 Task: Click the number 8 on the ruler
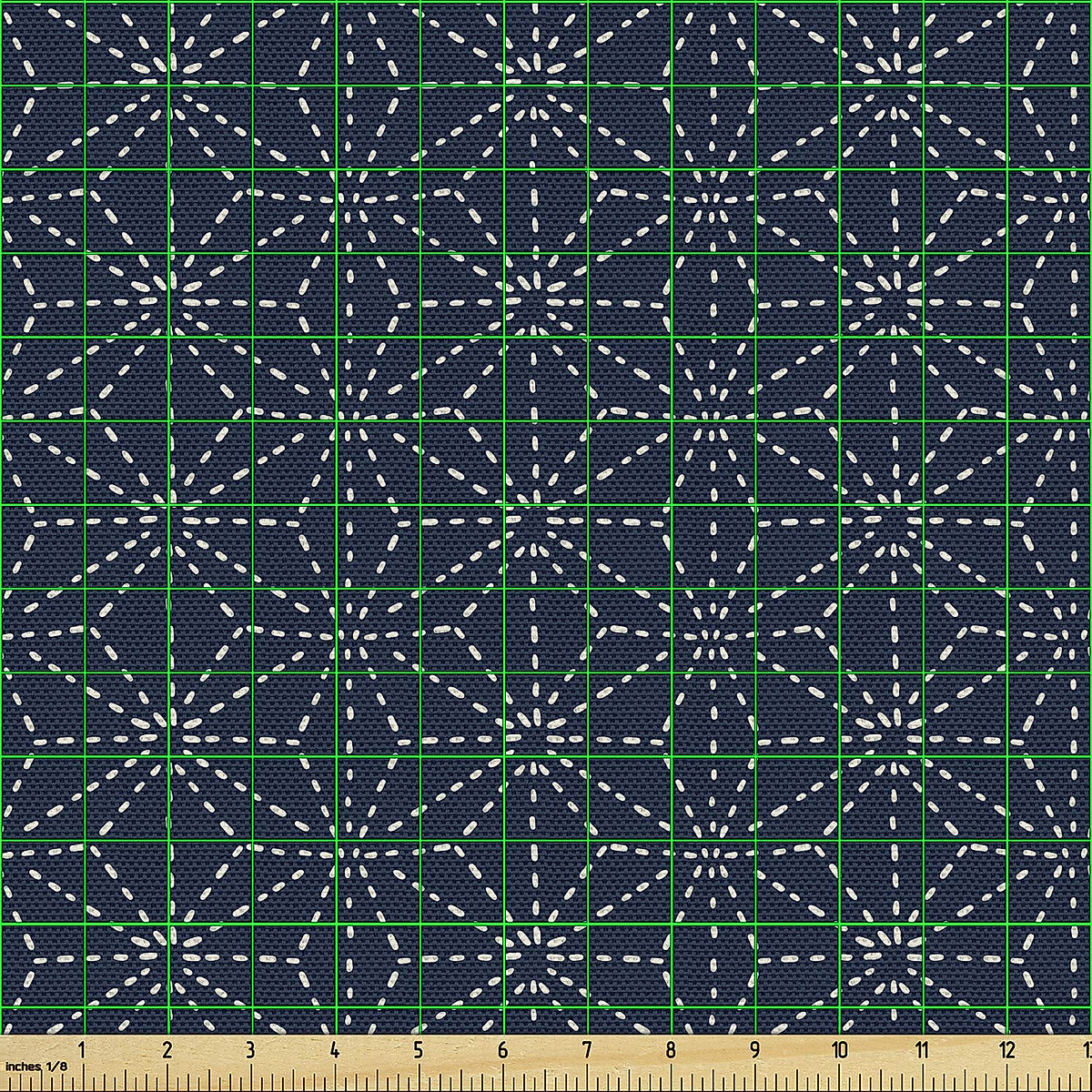(x=671, y=1050)
